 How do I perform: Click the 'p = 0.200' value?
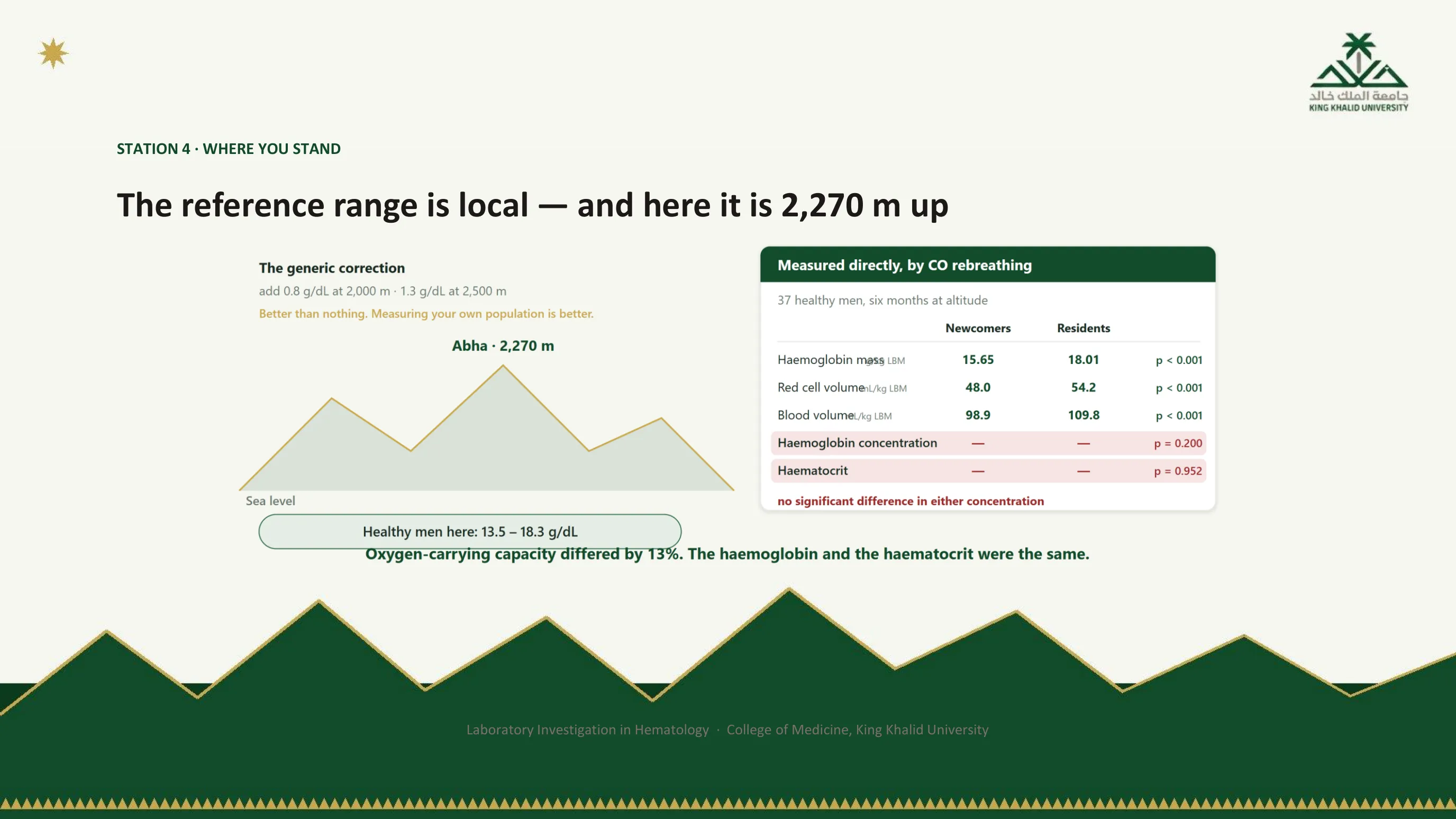pyautogui.click(x=1178, y=443)
